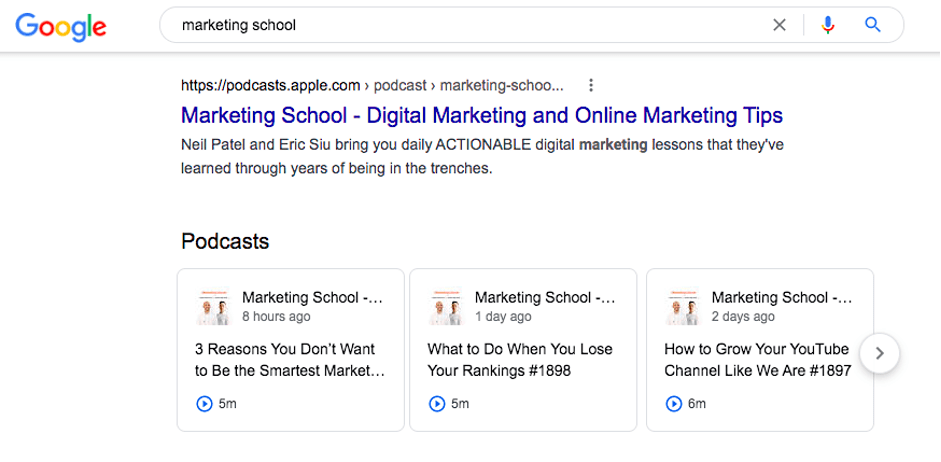Viewport: 941px width, 462px height.
Task: Start voice search with microphone icon
Action: 827,25
